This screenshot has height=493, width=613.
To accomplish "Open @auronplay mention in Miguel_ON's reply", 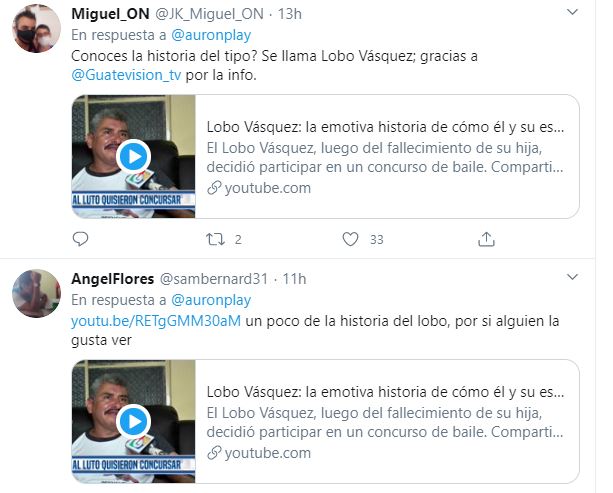I will click(x=211, y=35).
